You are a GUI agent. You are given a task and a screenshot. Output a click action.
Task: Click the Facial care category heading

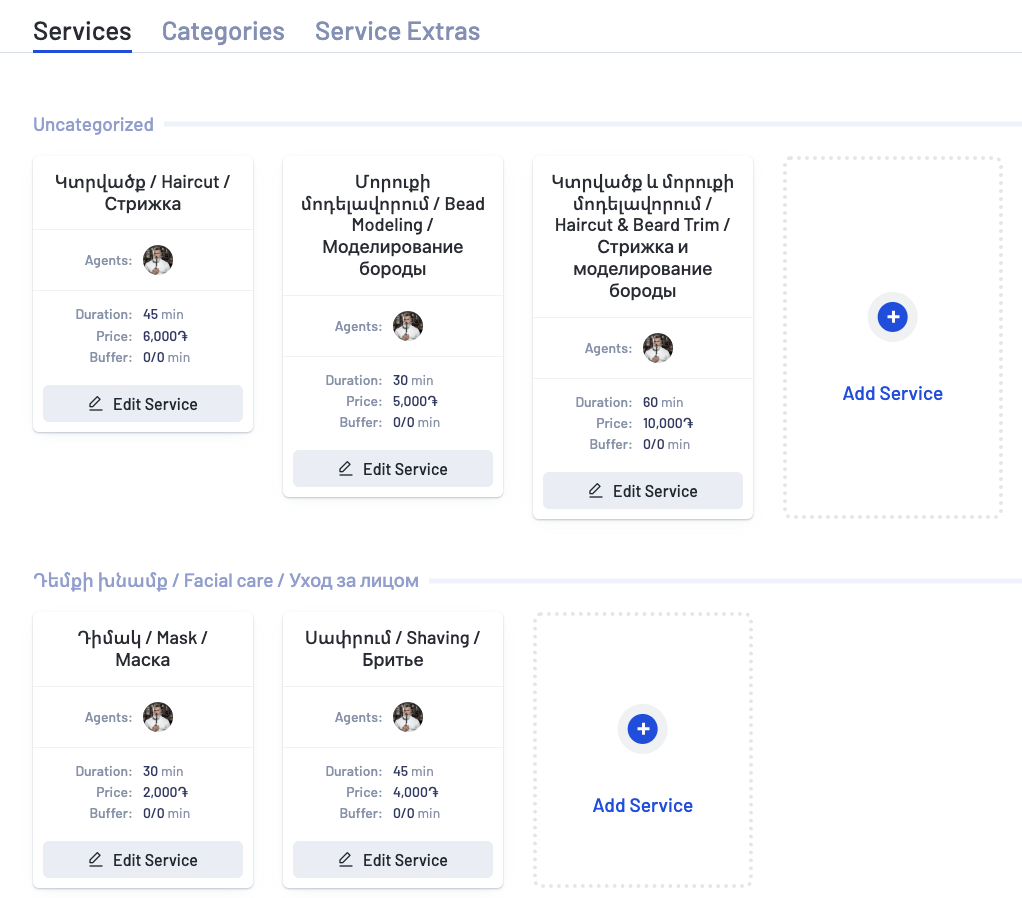pos(226,581)
